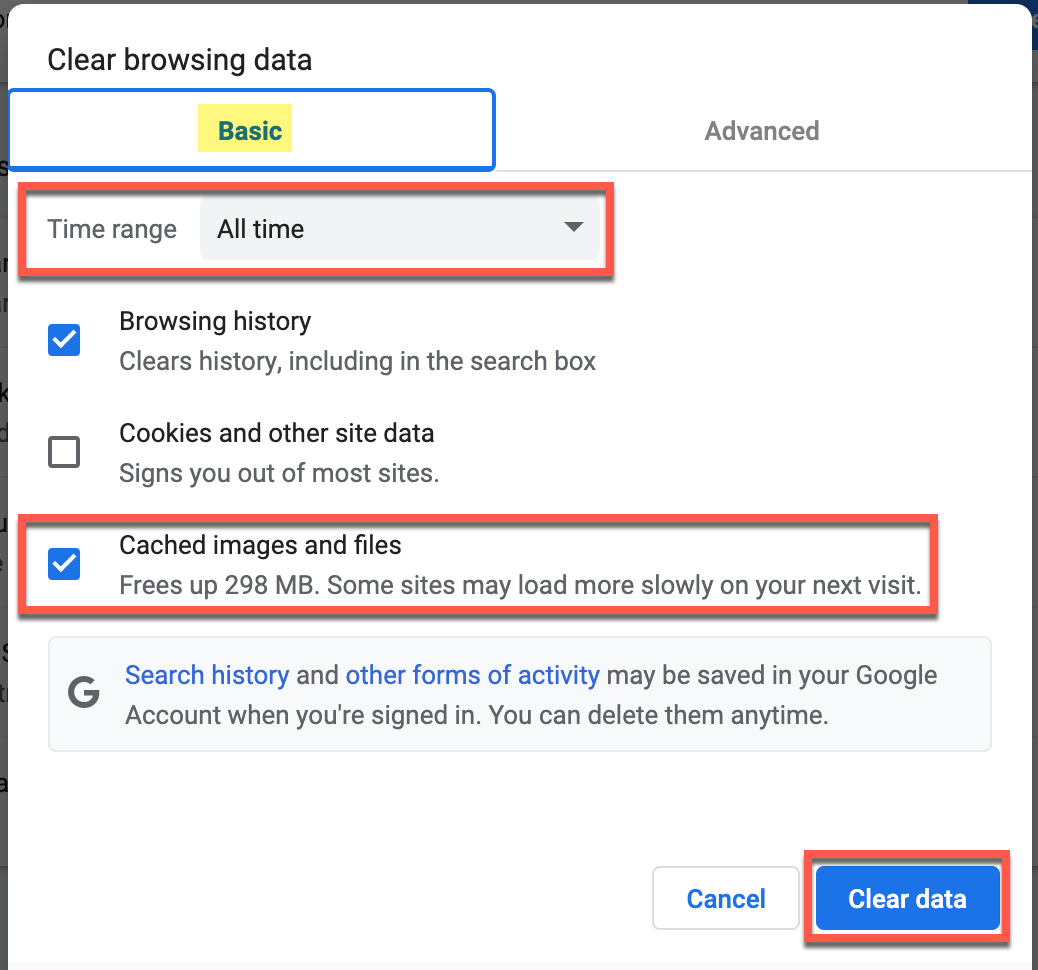Select the Basic tab
Viewport: 1038px width, 970px height.
click(245, 129)
